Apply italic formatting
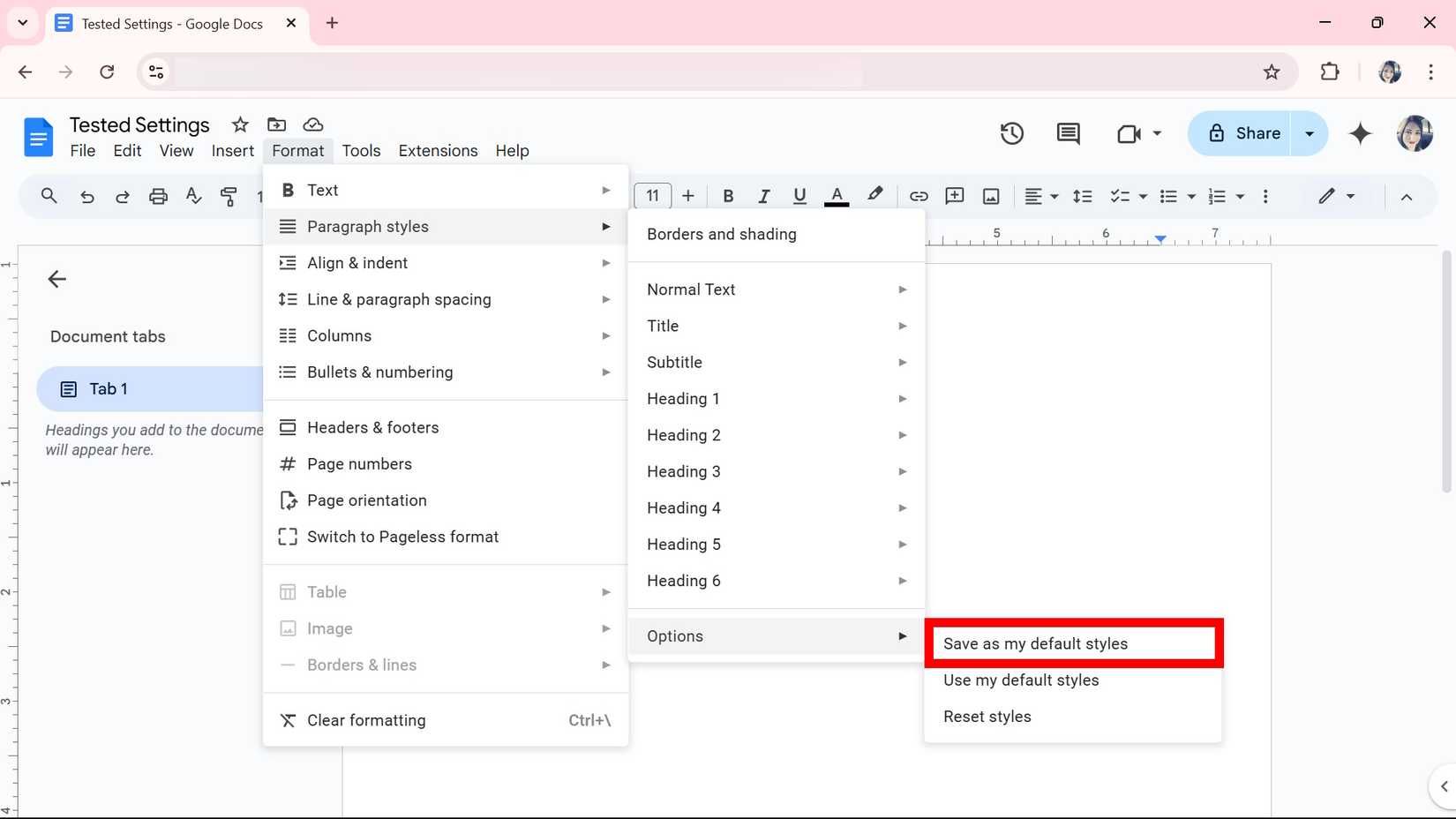This screenshot has height=819, width=1456. [763, 196]
